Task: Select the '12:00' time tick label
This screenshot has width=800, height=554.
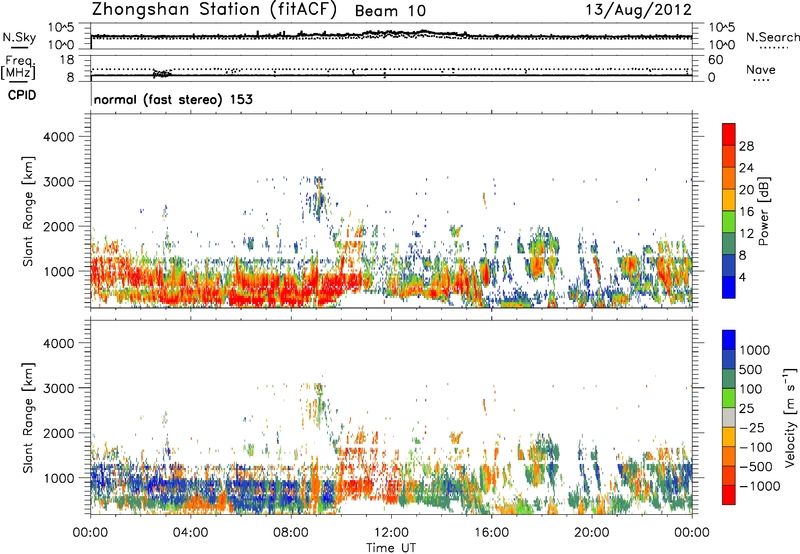Action: click(x=391, y=533)
